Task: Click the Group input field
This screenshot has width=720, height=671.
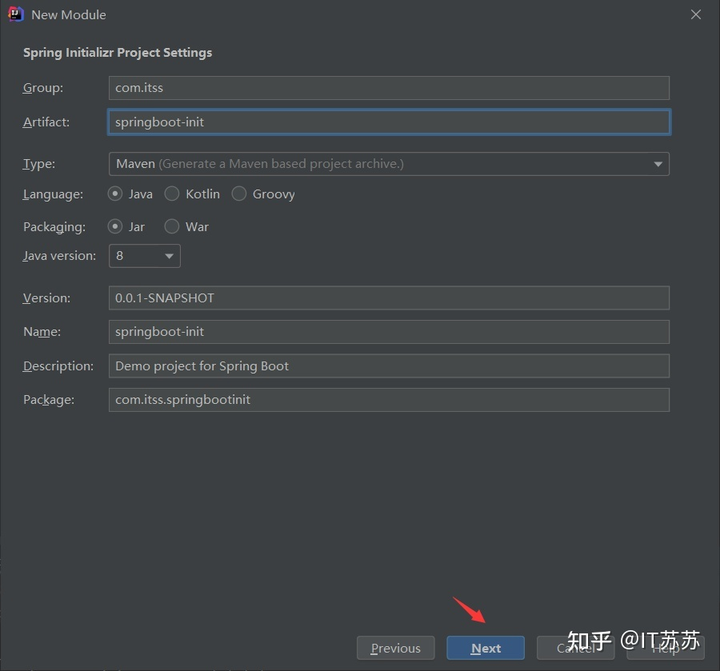Action: (x=389, y=88)
